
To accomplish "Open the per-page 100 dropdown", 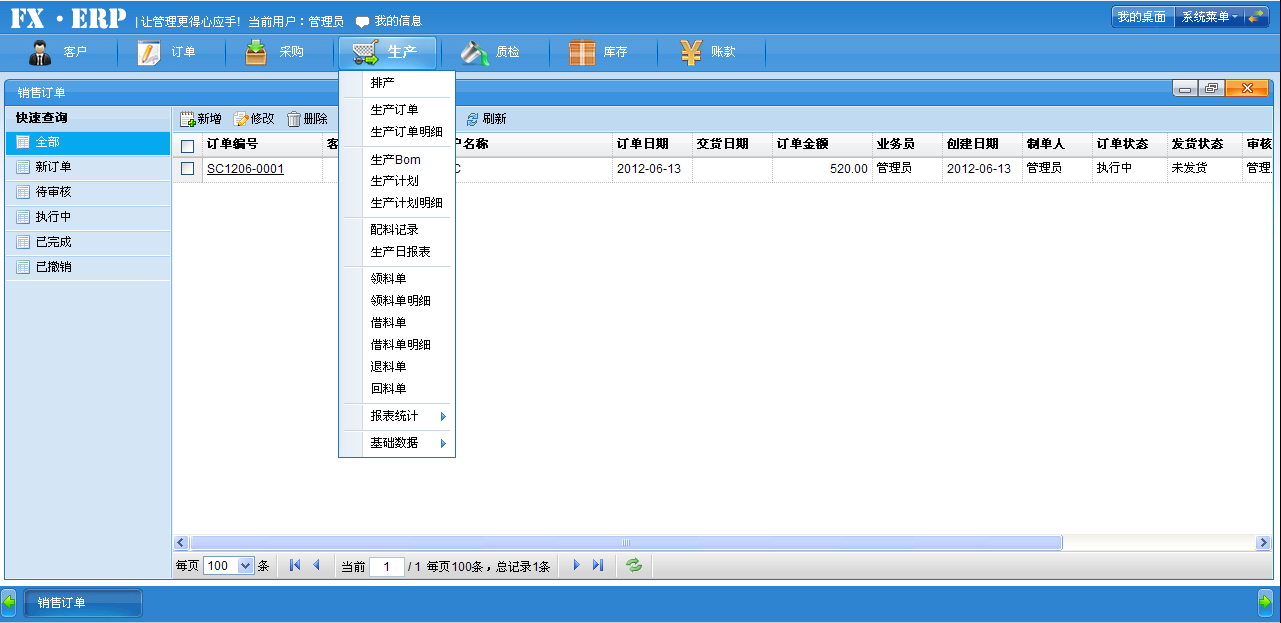I will pos(246,566).
